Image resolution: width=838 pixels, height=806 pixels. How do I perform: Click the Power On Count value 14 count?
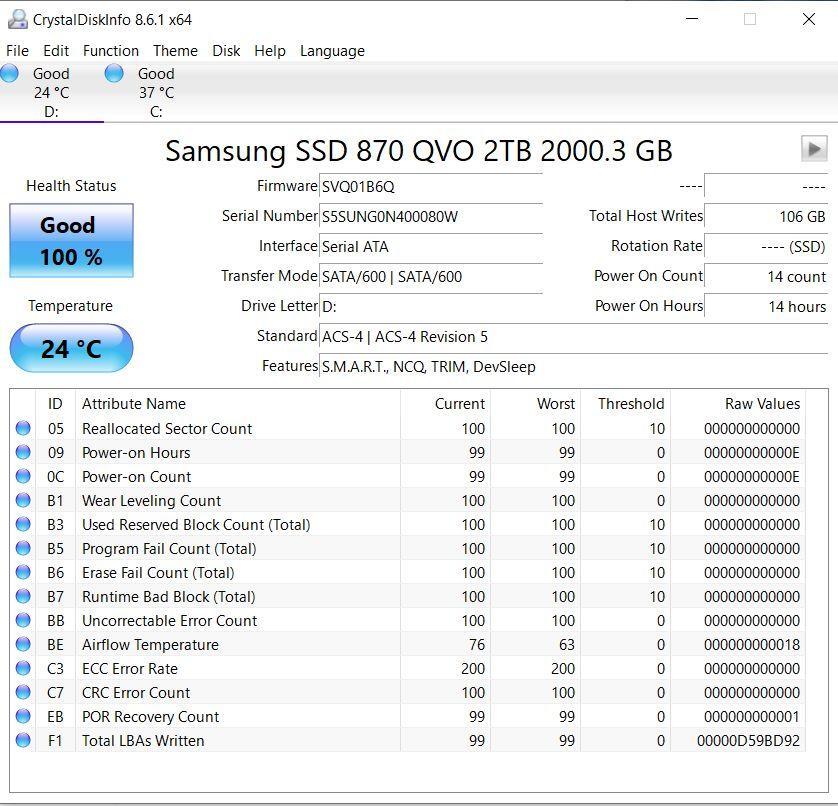(766, 276)
